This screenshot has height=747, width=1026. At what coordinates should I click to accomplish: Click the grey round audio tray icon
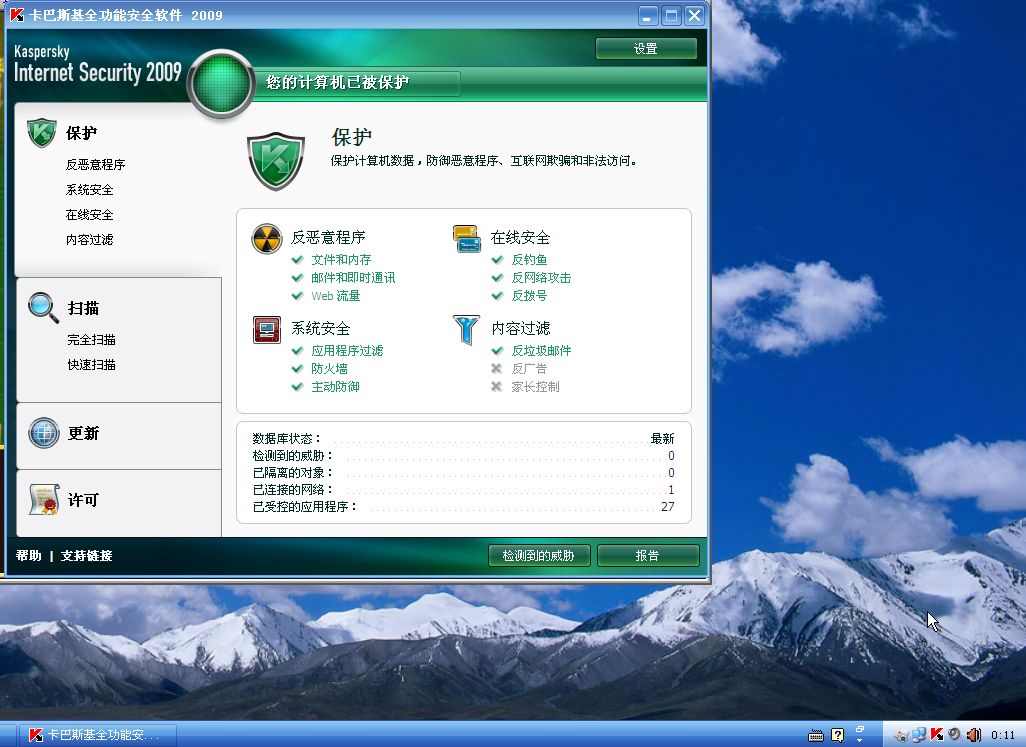point(955,735)
